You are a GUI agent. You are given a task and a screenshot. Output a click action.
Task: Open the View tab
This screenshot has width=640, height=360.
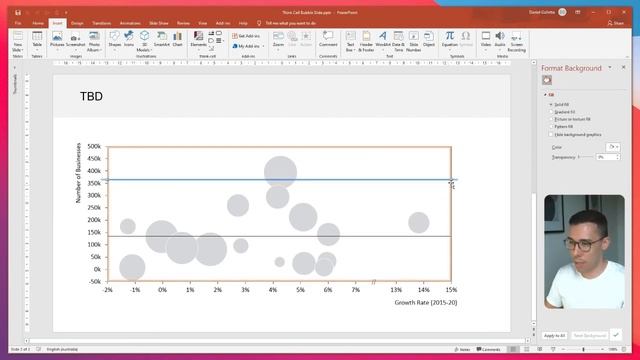click(202, 23)
